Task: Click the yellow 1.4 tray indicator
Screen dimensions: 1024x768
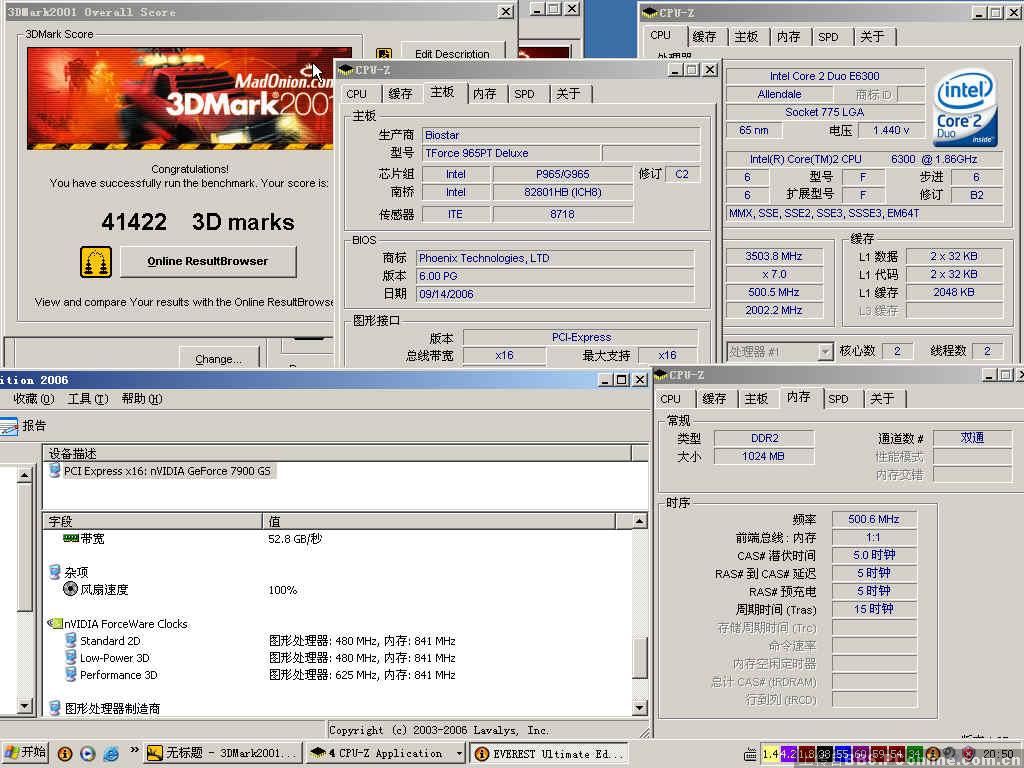Action: [770, 754]
